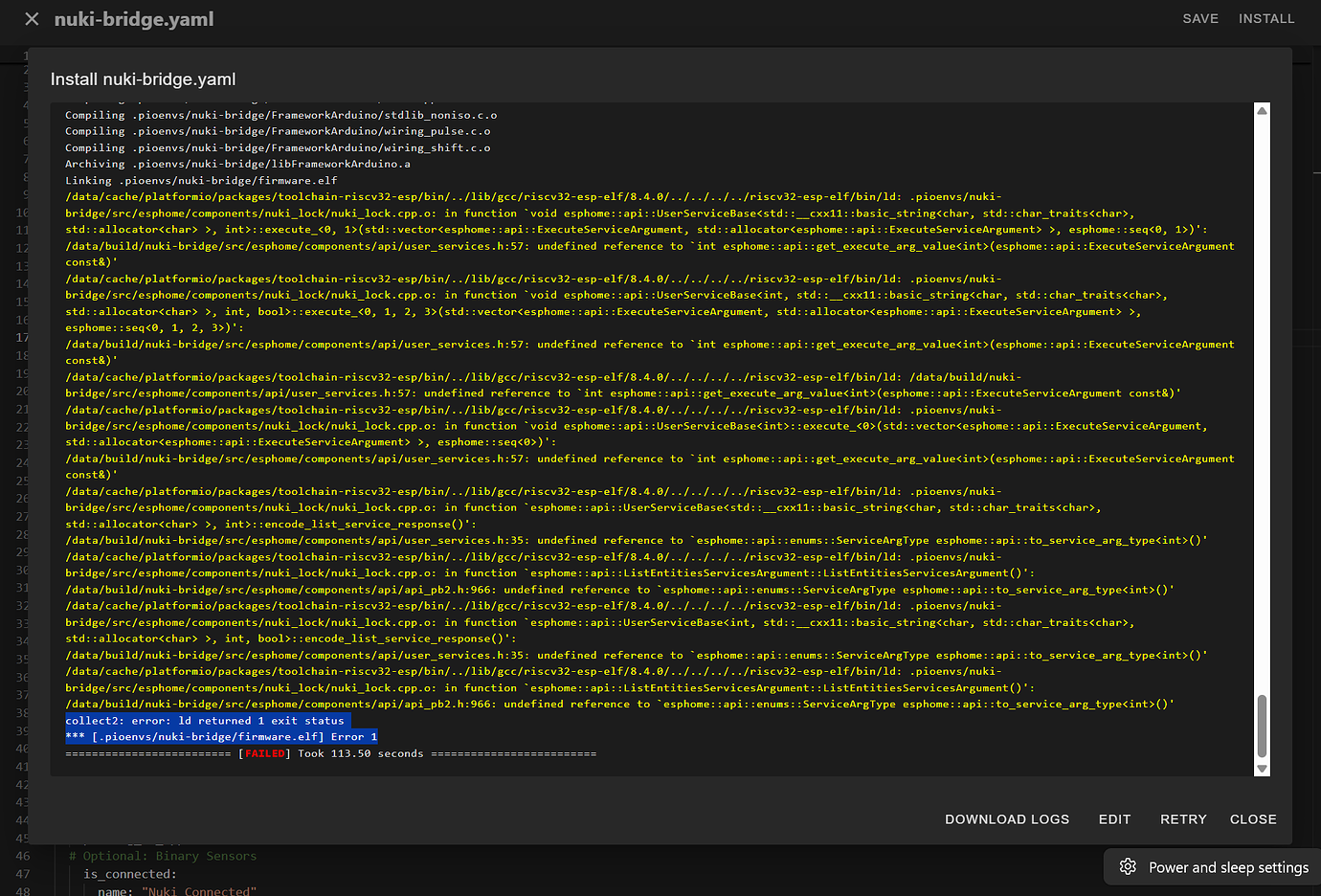Click the '[.pioenvs/nuki-bridge/firmware.elf] Error 1' line

222,737
